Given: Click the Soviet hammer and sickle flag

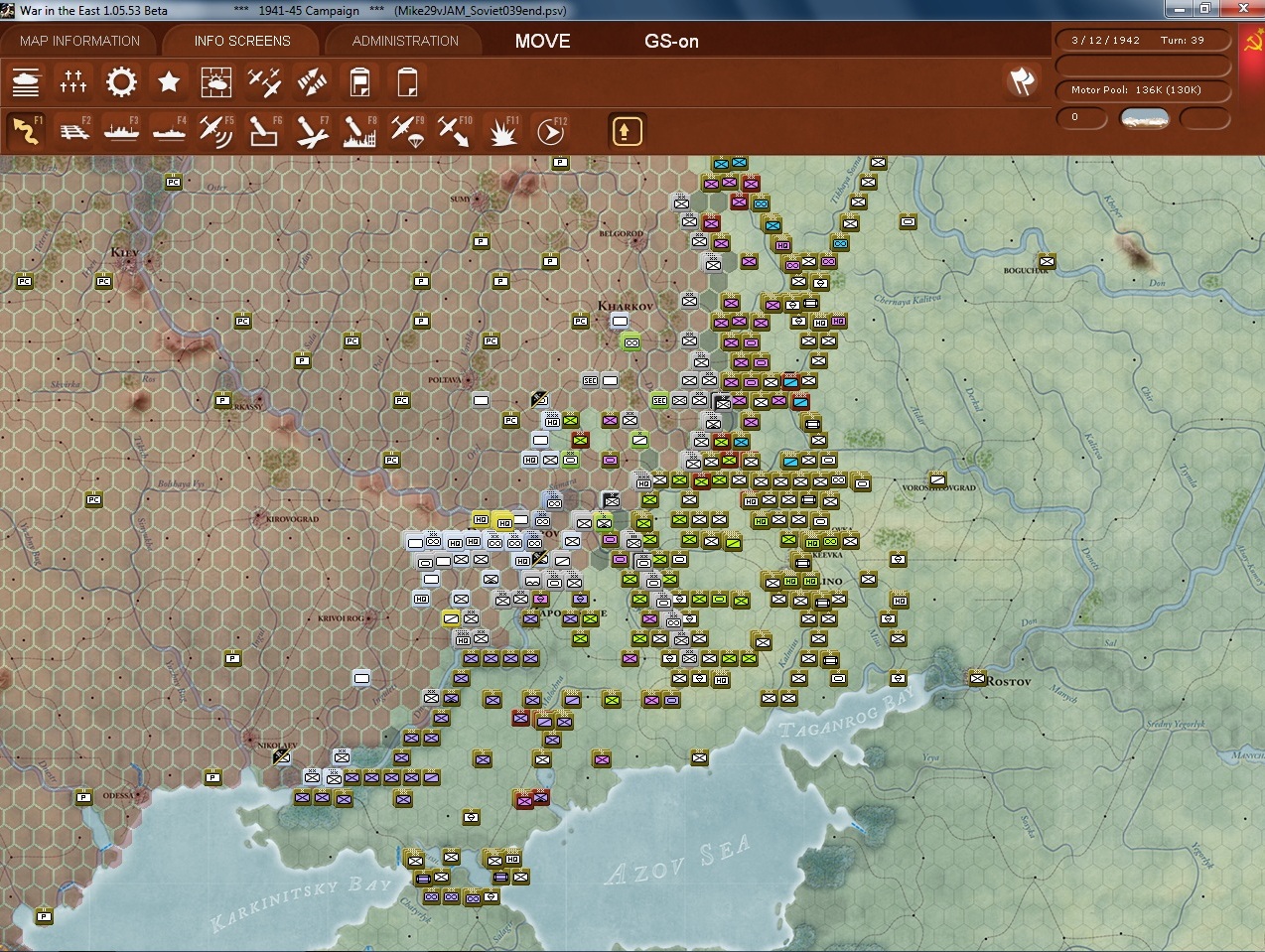Looking at the screenshot, I should 1253,43.
